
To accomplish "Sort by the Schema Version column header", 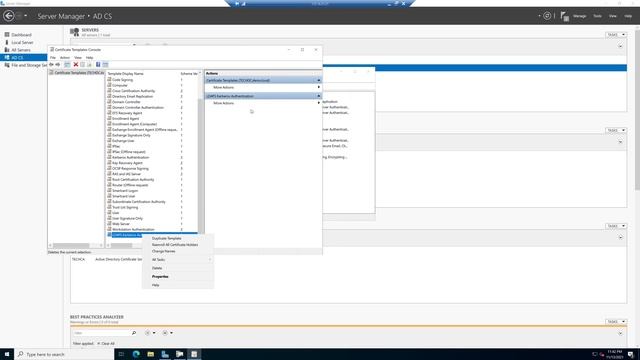I will (x=190, y=73).
